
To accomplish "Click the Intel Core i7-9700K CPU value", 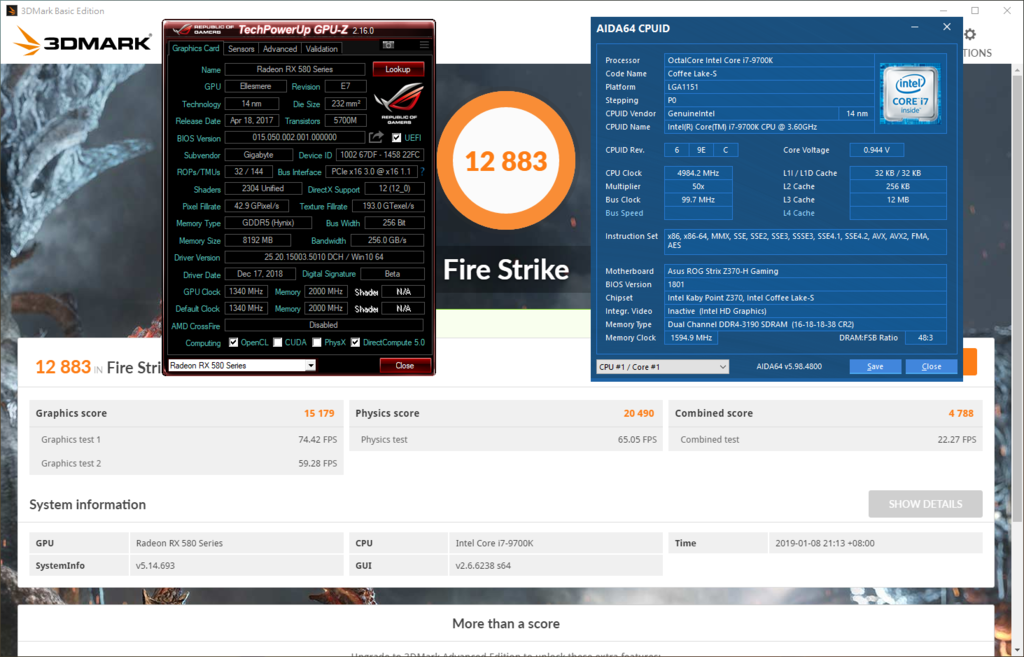I will point(494,543).
